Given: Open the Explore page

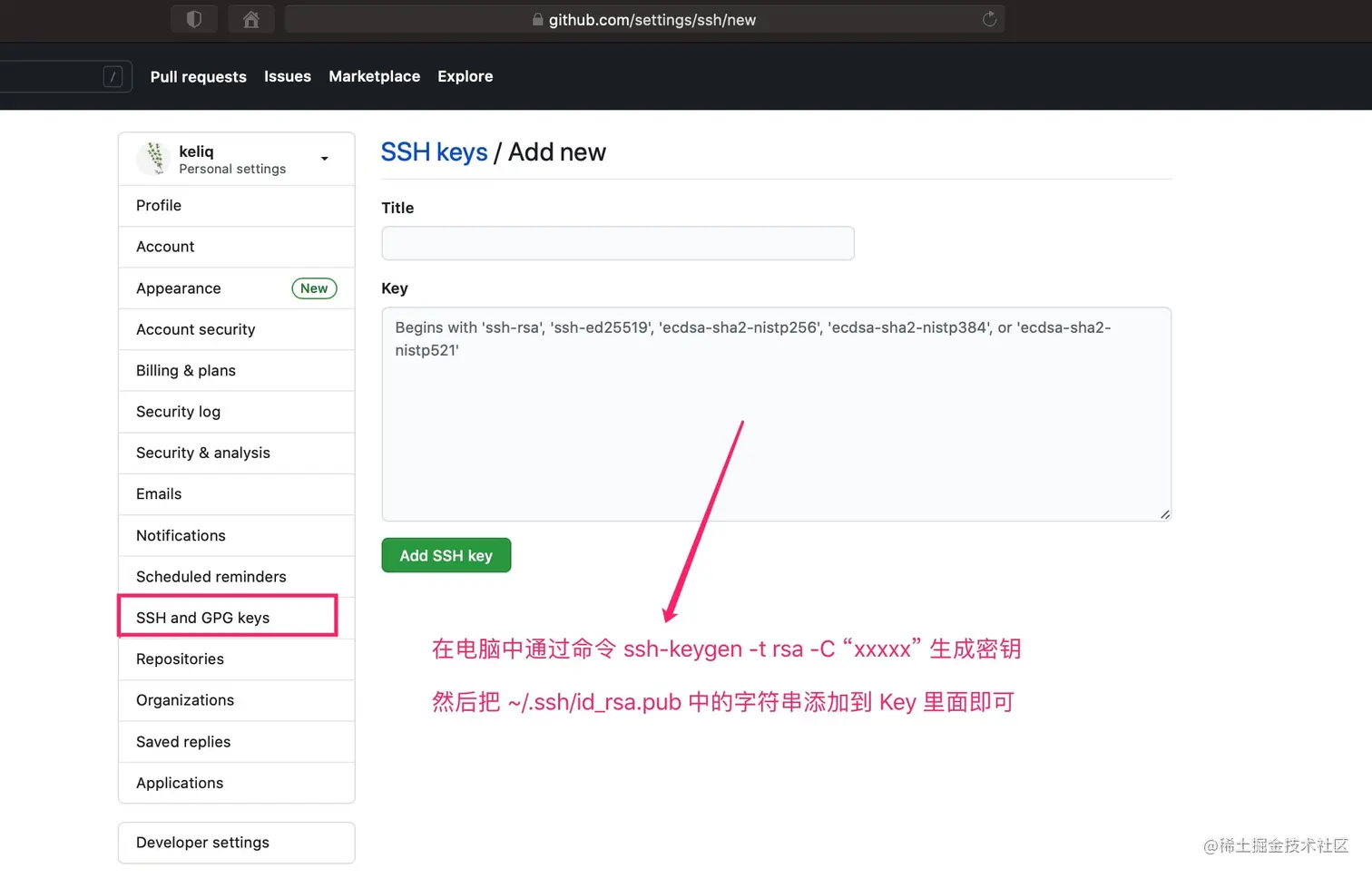Looking at the screenshot, I should 465,76.
